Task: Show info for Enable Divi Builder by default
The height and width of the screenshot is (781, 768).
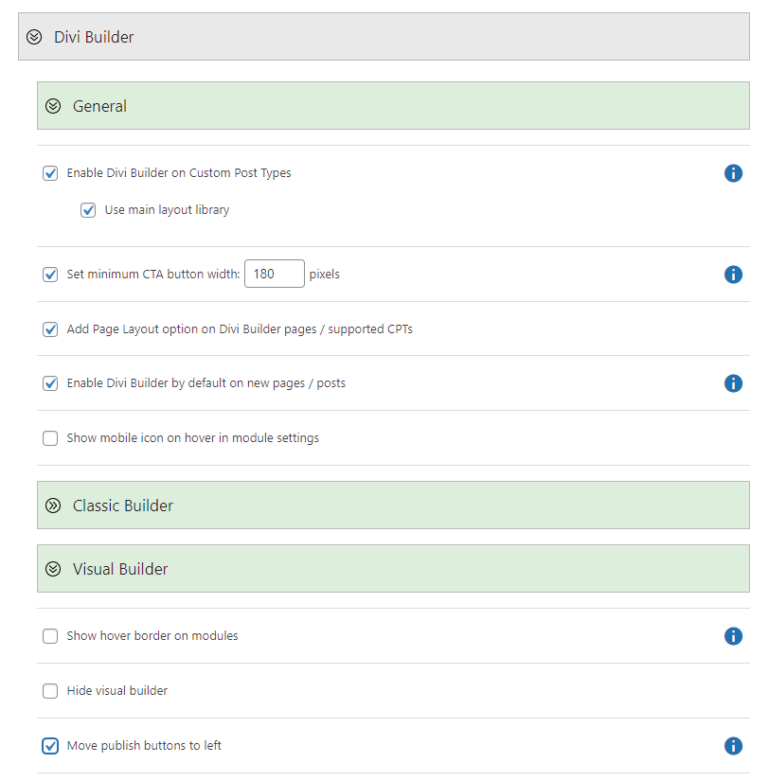Action: (733, 384)
